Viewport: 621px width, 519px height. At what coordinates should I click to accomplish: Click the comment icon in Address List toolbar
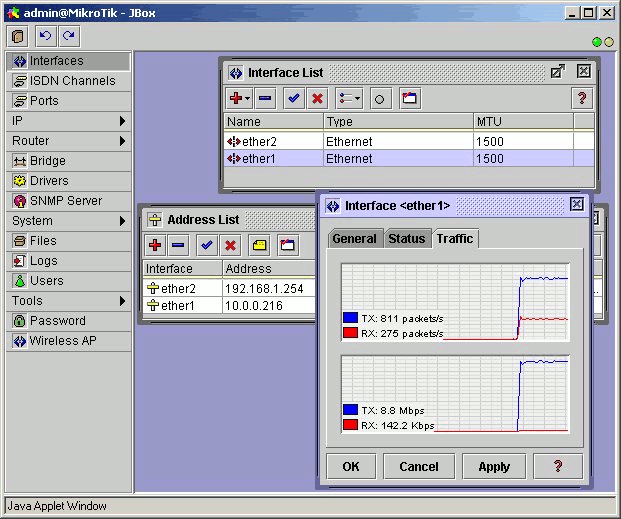point(288,245)
